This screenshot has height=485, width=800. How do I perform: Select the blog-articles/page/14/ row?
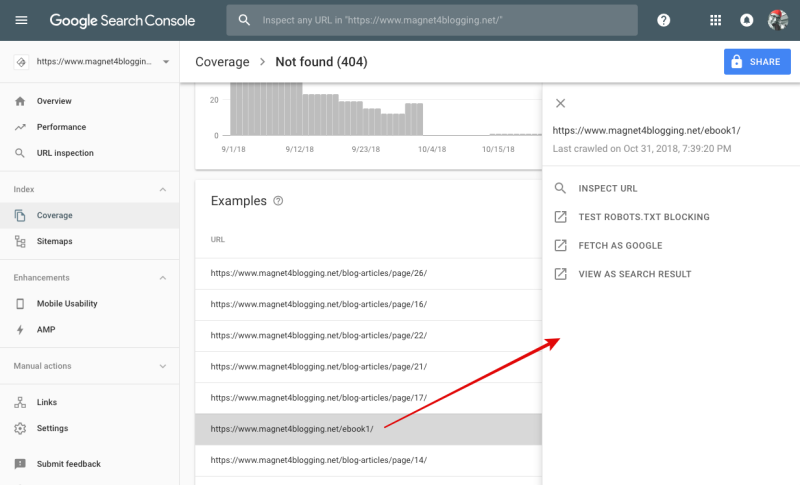368,460
